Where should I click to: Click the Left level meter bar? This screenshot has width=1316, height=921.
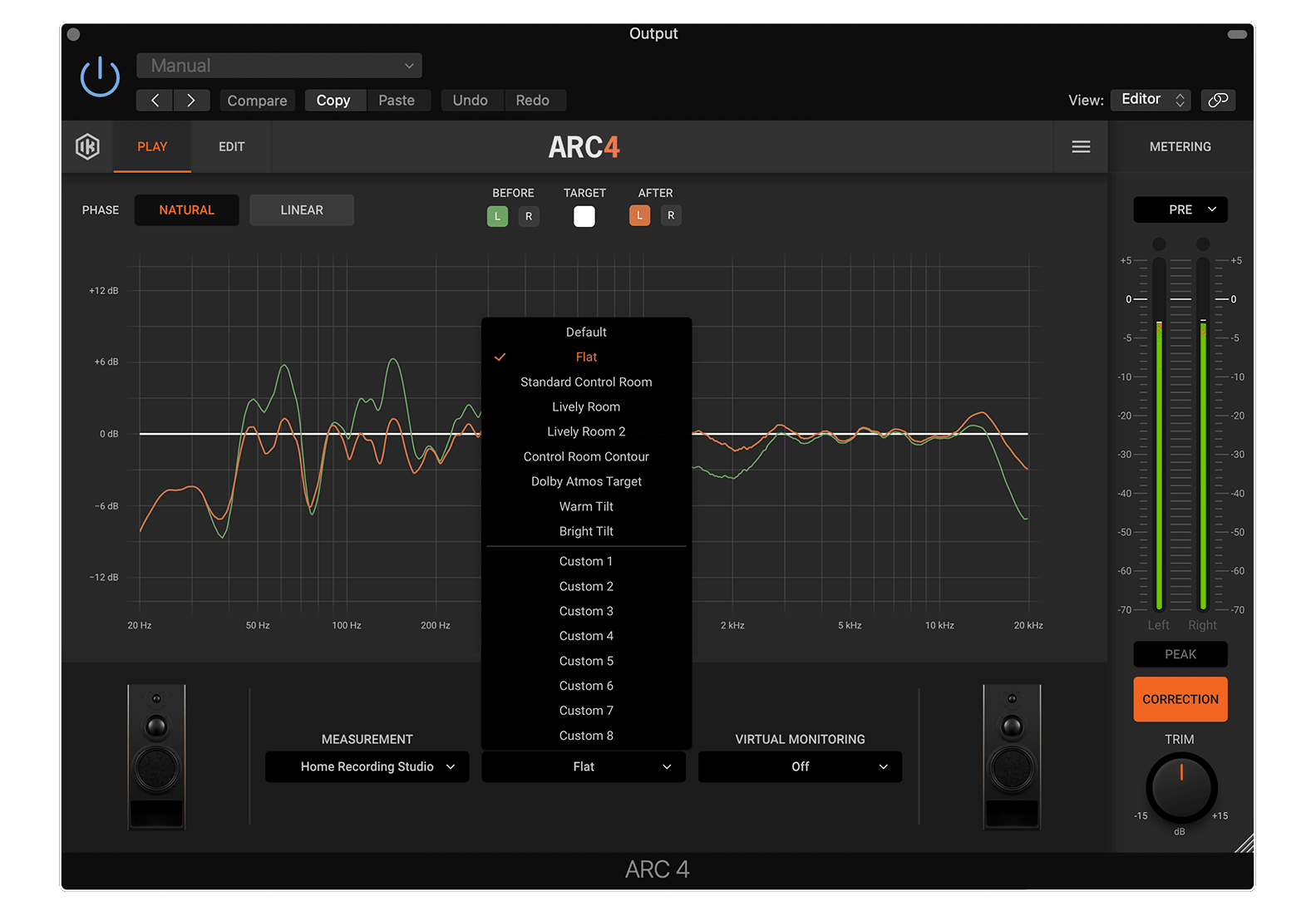coord(1159,433)
